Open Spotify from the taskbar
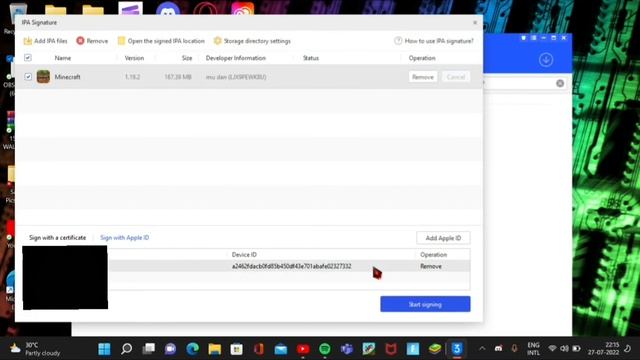Image resolution: width=640 pixels, height=360 pixels. [325, 349]
